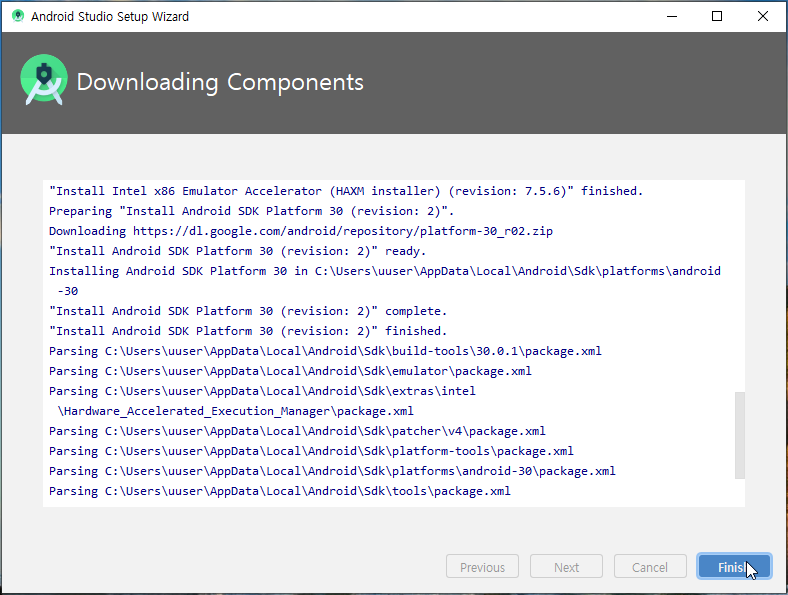The width and height of the screenshot is (788, 595).
Task: Click the SDK Platform 30 'complete.' log line
Action: click(x=248, y=311)
